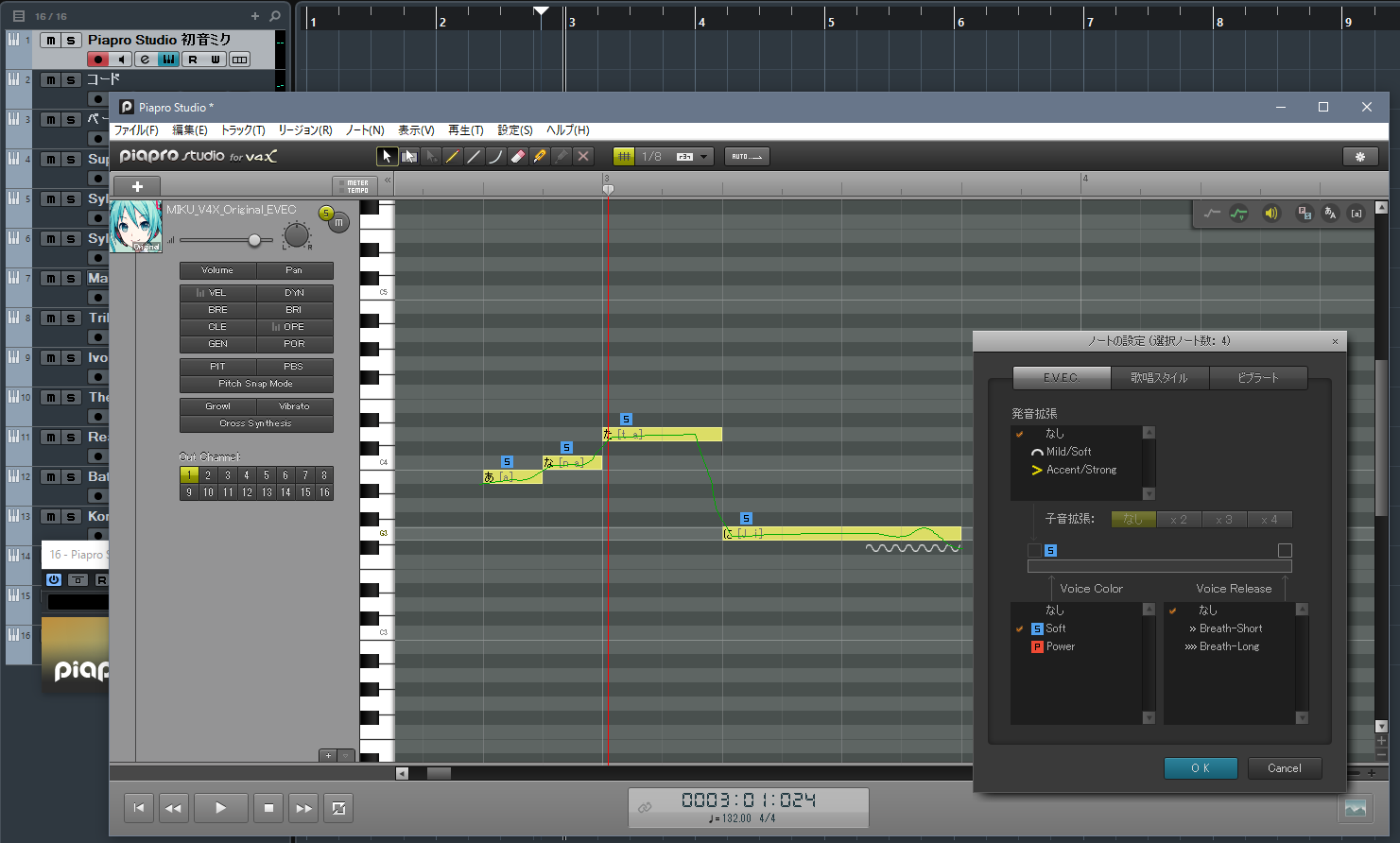Select the Curve tool
This screenshot has height=843, width=1400.
point(496,156)
